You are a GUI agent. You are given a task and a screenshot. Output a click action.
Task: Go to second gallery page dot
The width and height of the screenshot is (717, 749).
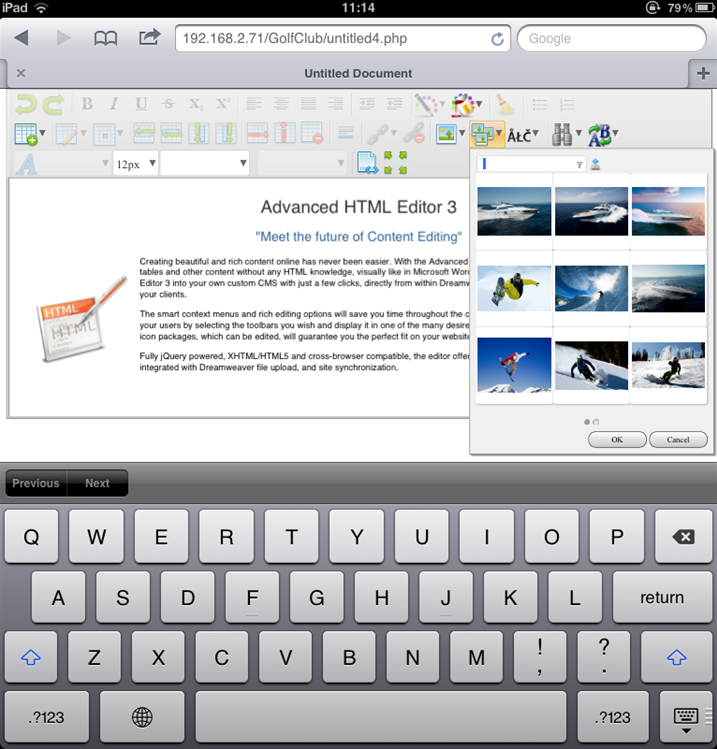(x=596, y=422)
